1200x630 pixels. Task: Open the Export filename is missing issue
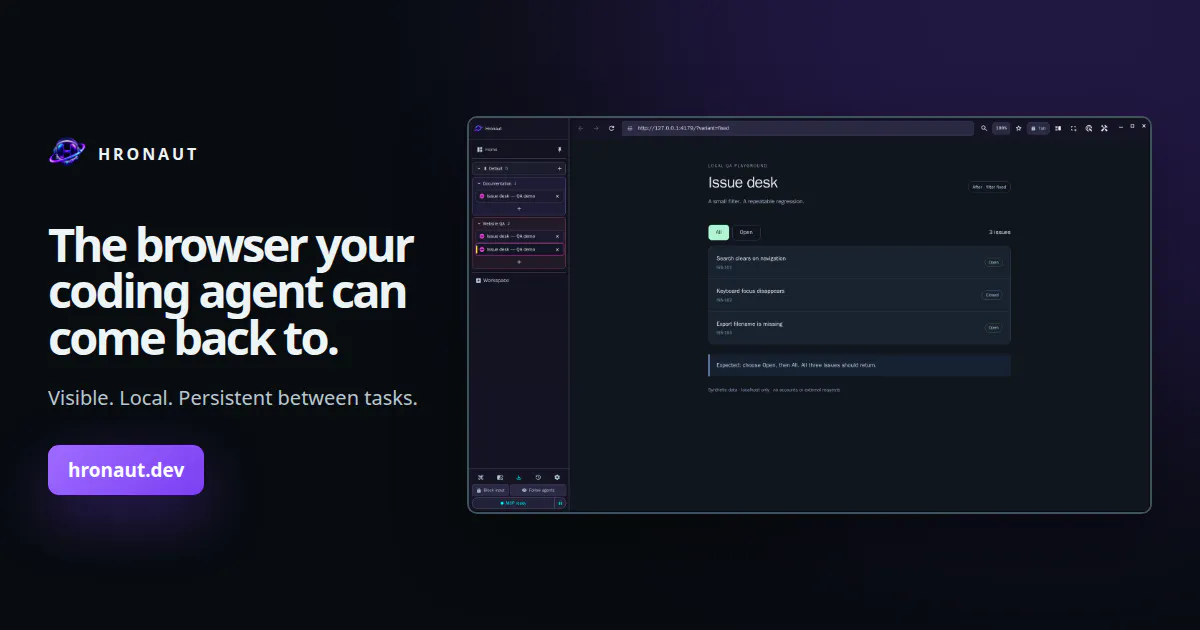859,327
